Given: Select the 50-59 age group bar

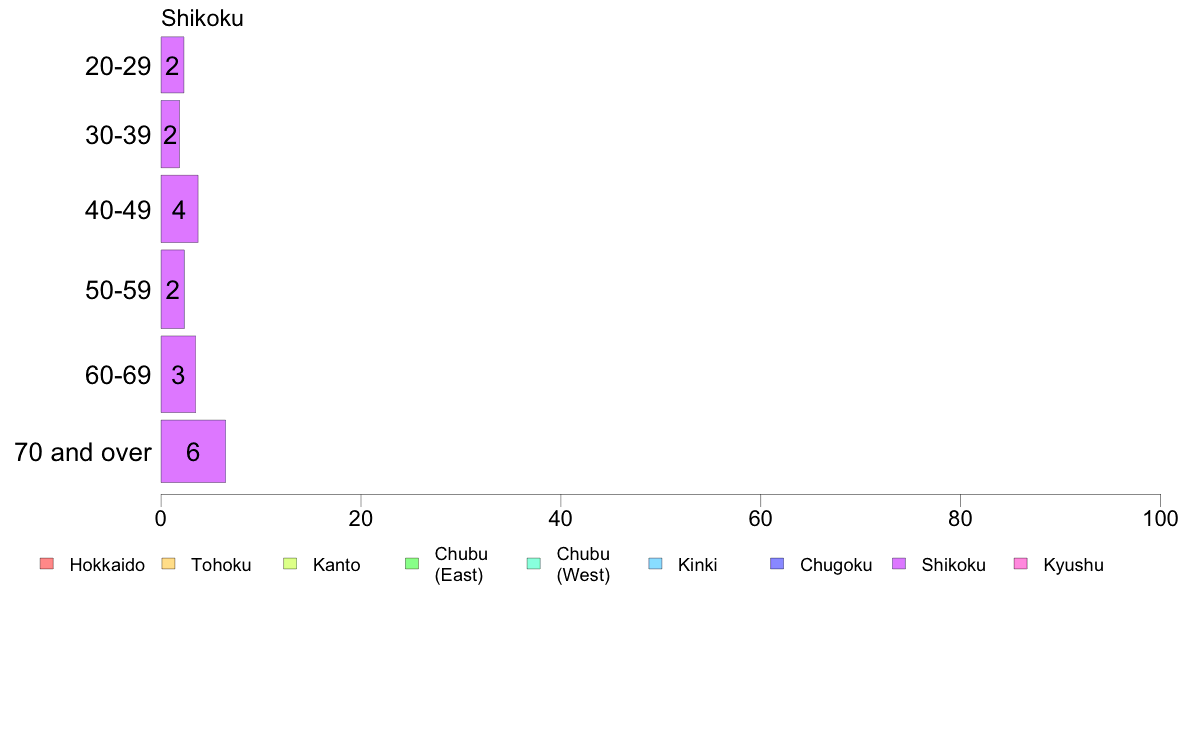Looking at the screenshot, I should pyautogui.click(x=173, y=290).
